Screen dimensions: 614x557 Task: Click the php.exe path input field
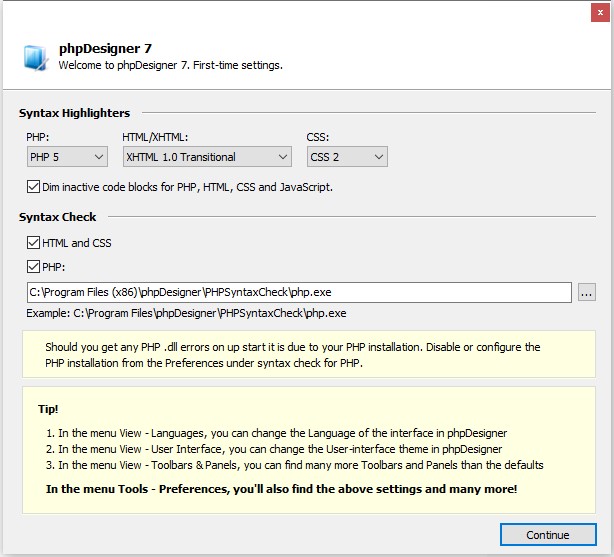point(299,292)
